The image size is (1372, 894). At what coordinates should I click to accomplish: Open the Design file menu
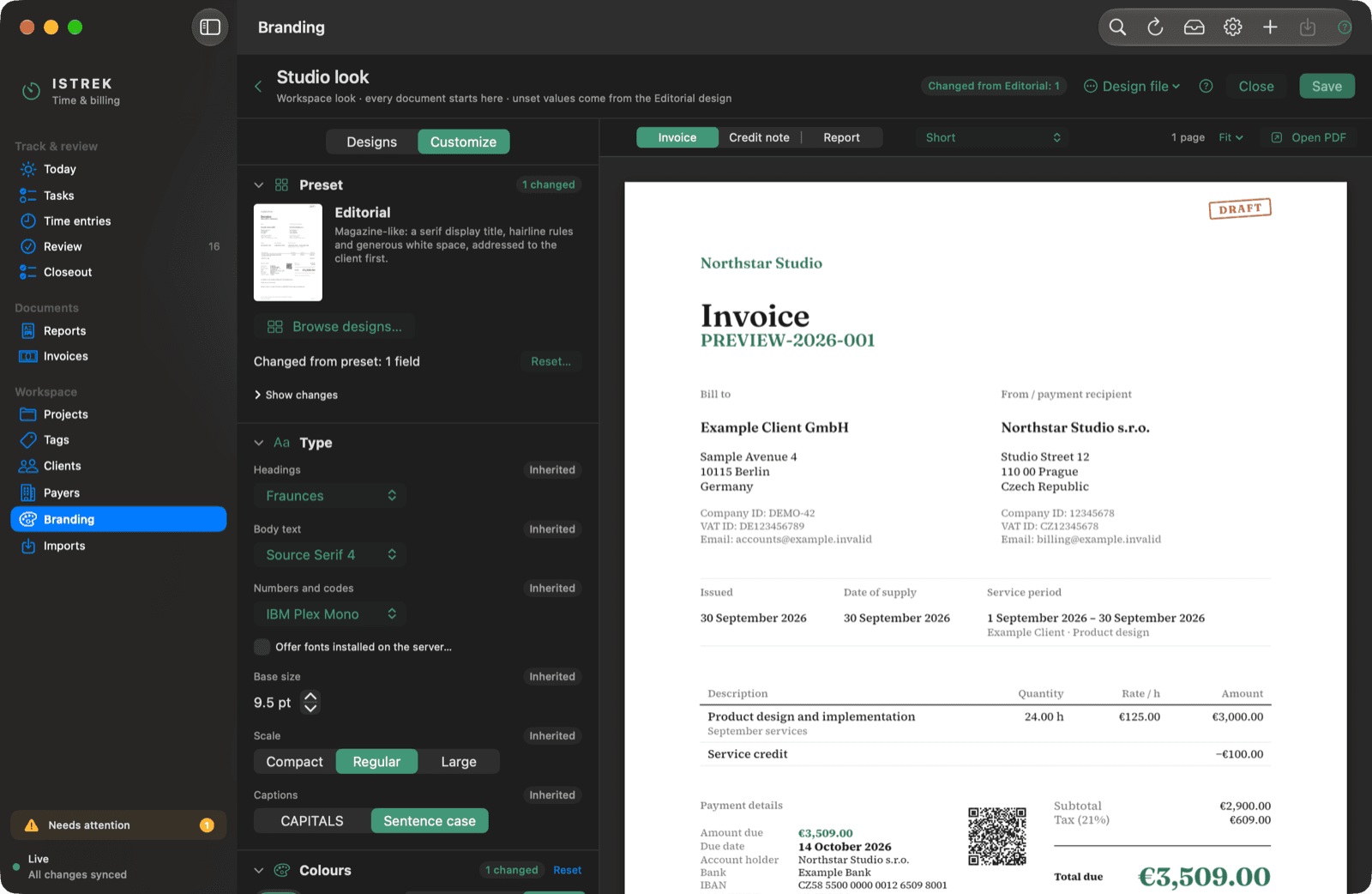point(1132,87)
